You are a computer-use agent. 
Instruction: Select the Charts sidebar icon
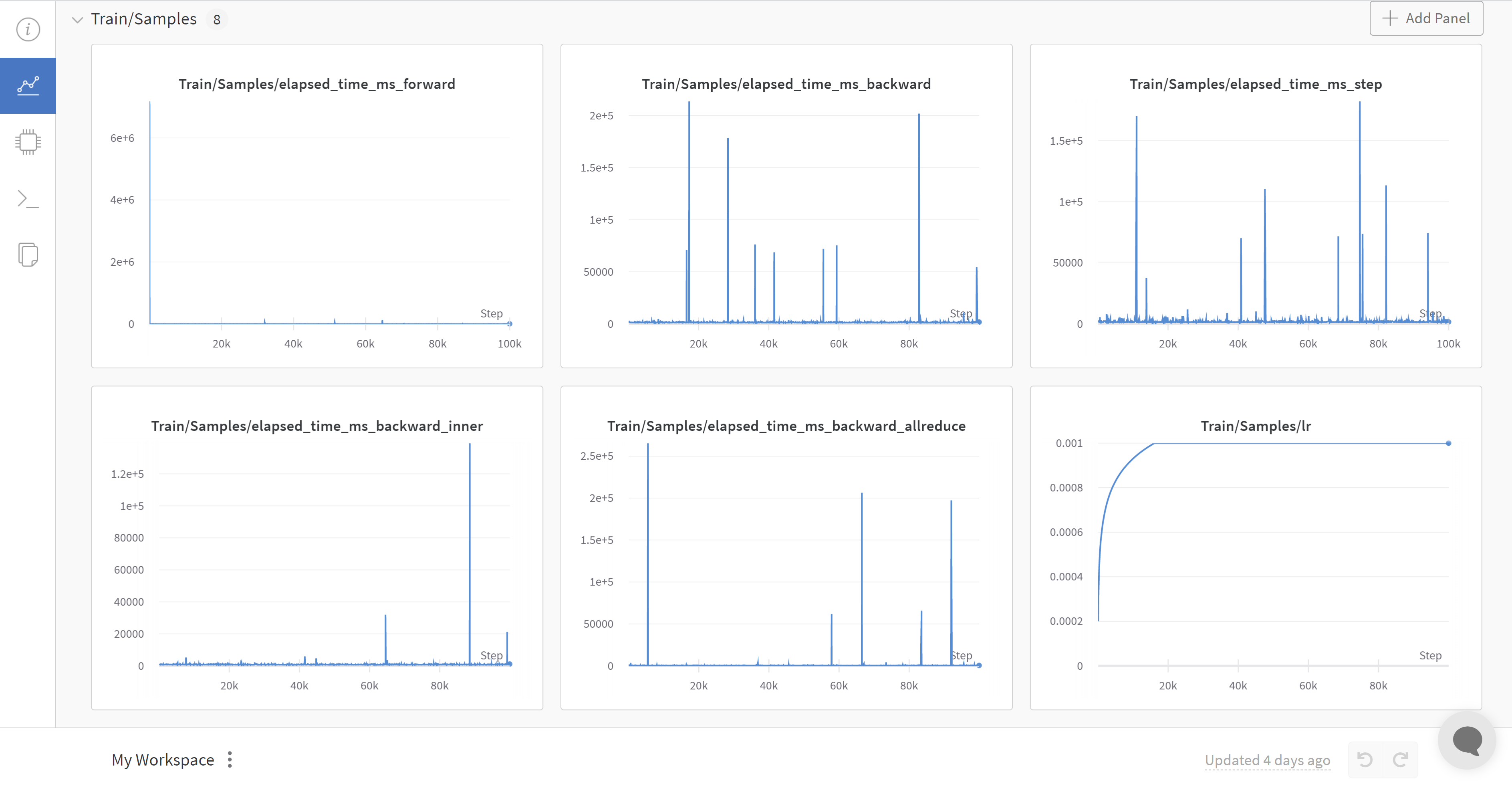pyautogui.click(x=28, y=86)
